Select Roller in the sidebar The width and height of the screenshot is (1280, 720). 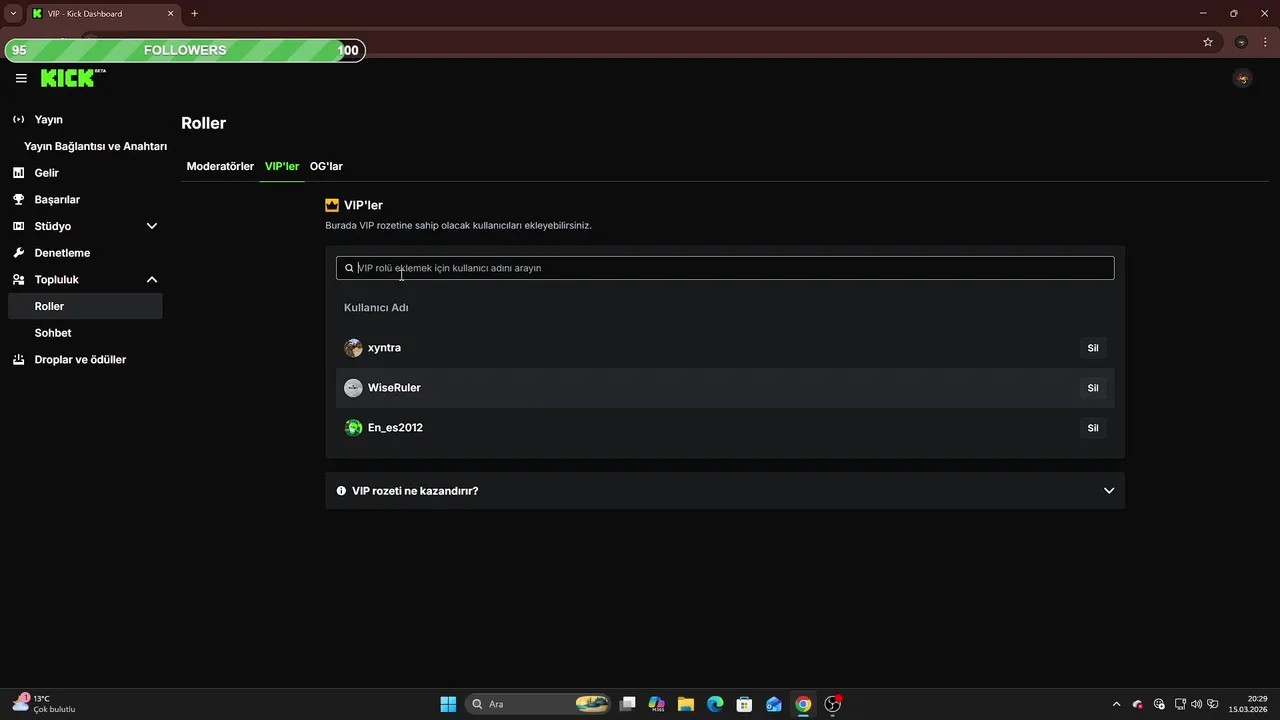[x=84, y=306]
